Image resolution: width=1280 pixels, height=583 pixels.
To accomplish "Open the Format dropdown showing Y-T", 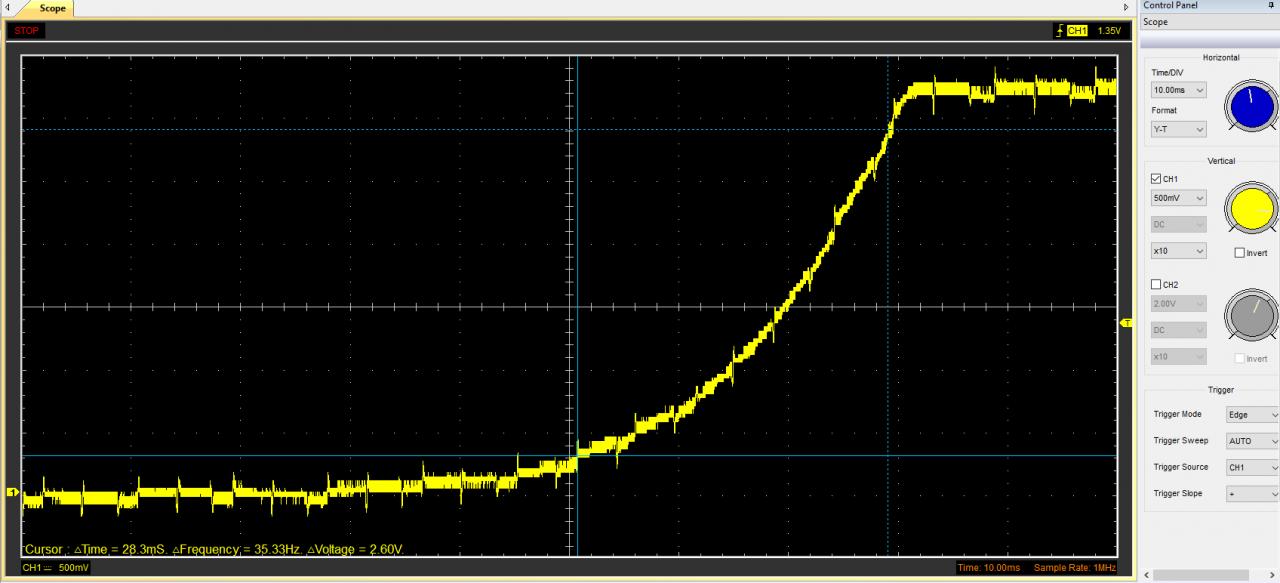I will click(x=1179, y=129).
